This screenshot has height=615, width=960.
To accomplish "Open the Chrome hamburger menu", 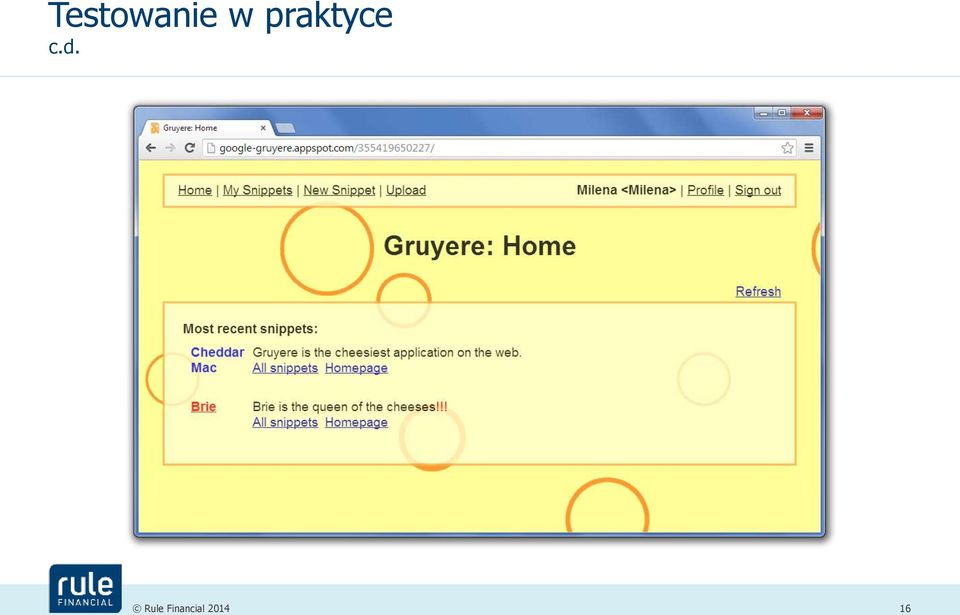I will click(x=809, y=148).
